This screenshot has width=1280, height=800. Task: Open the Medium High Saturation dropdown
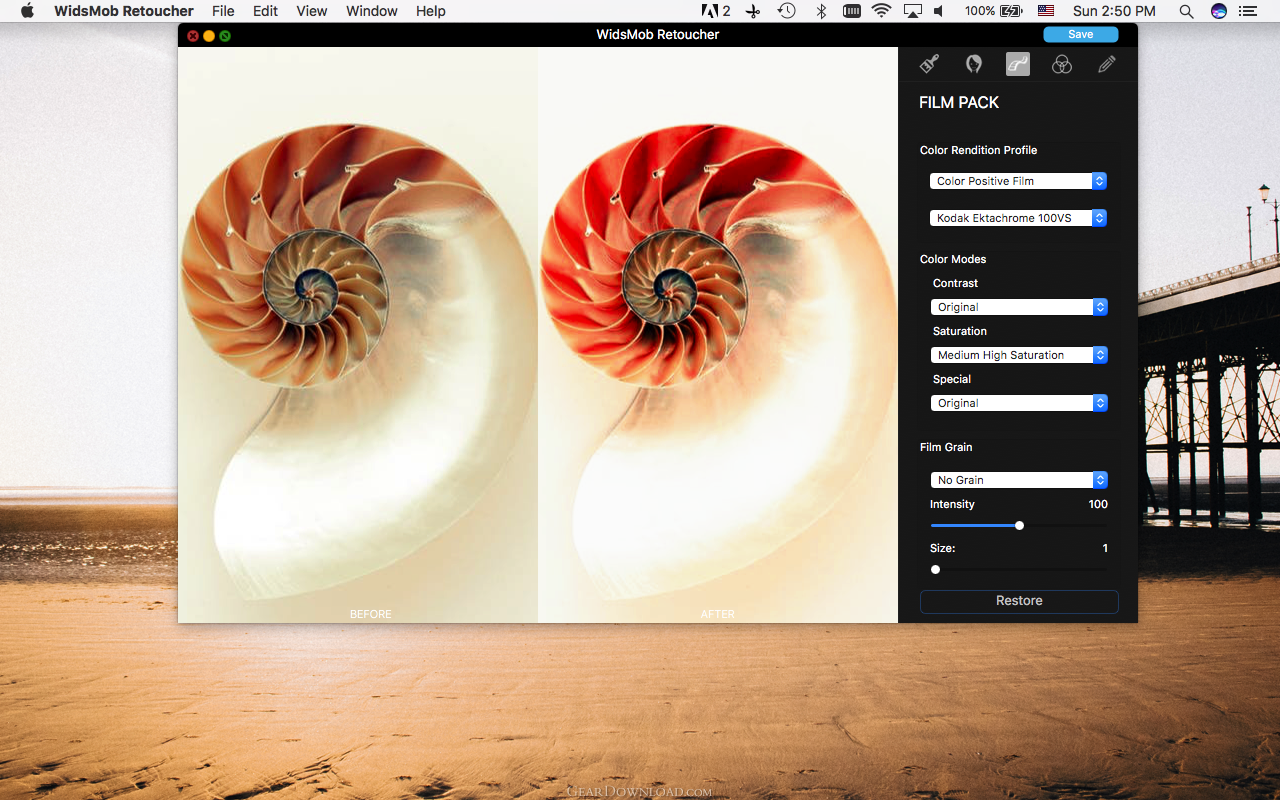point(1018,355)
